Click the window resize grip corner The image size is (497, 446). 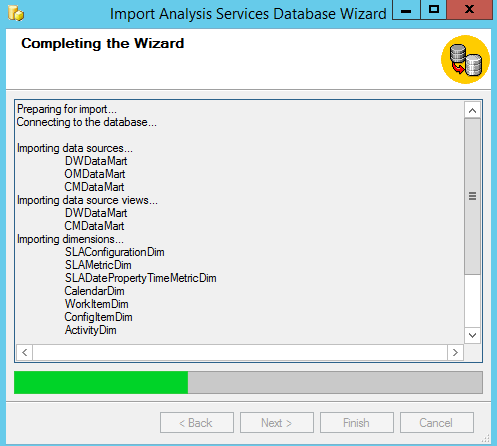pyautogui.click(x=486, y=438)
